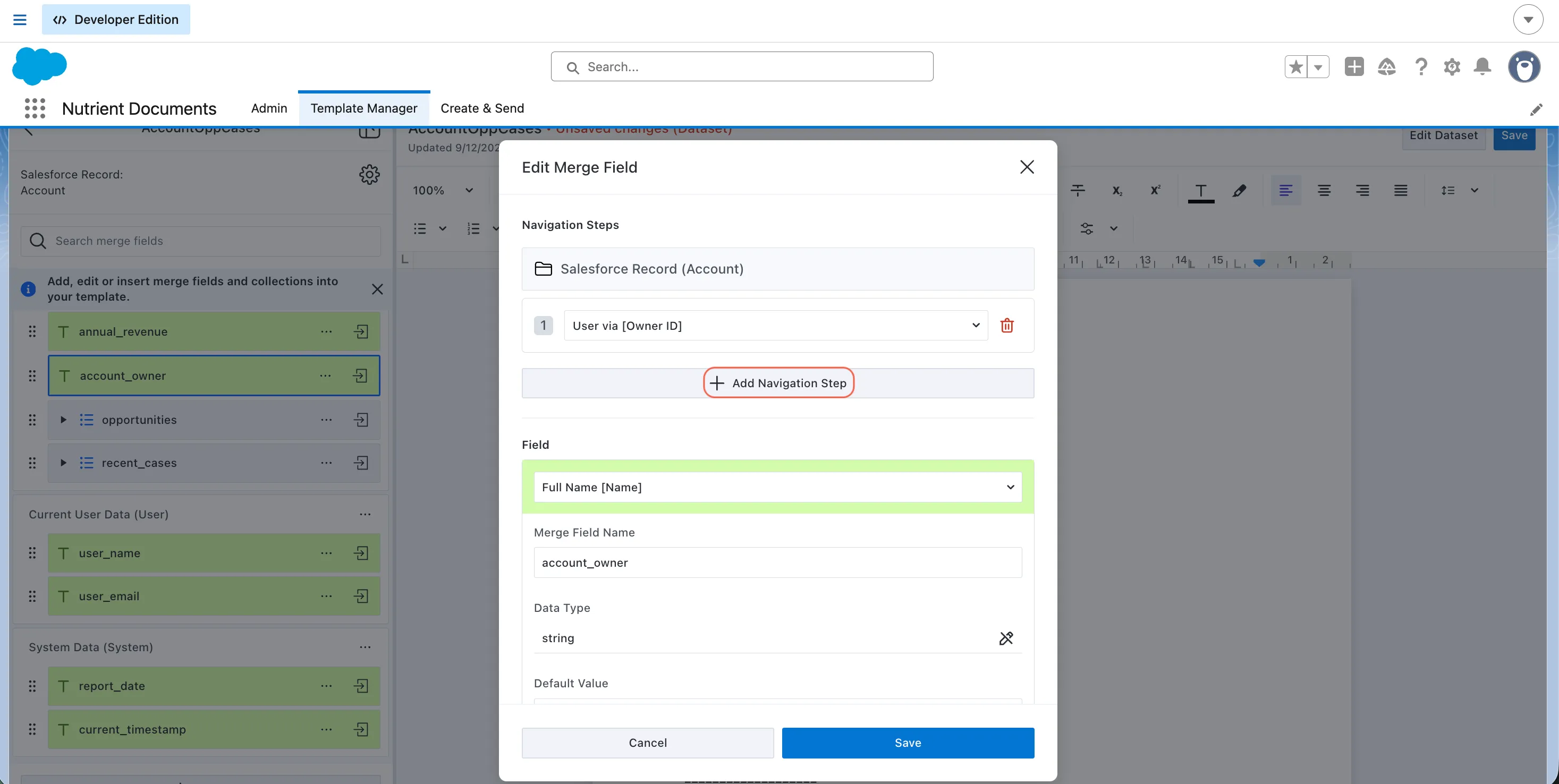Insert report_date merge field via arrow icon
This screenshot has width=1559, height=784.
pos(361,686)
